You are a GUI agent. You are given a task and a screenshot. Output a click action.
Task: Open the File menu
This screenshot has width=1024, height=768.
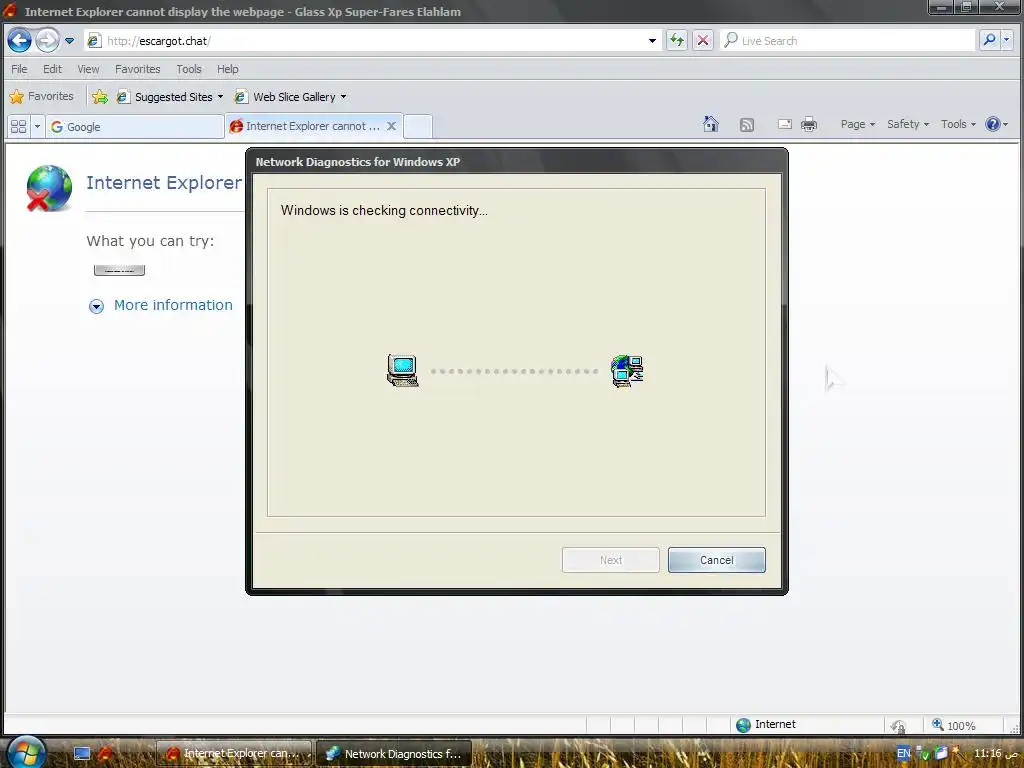pyautogui.click(x=19, y=69)
